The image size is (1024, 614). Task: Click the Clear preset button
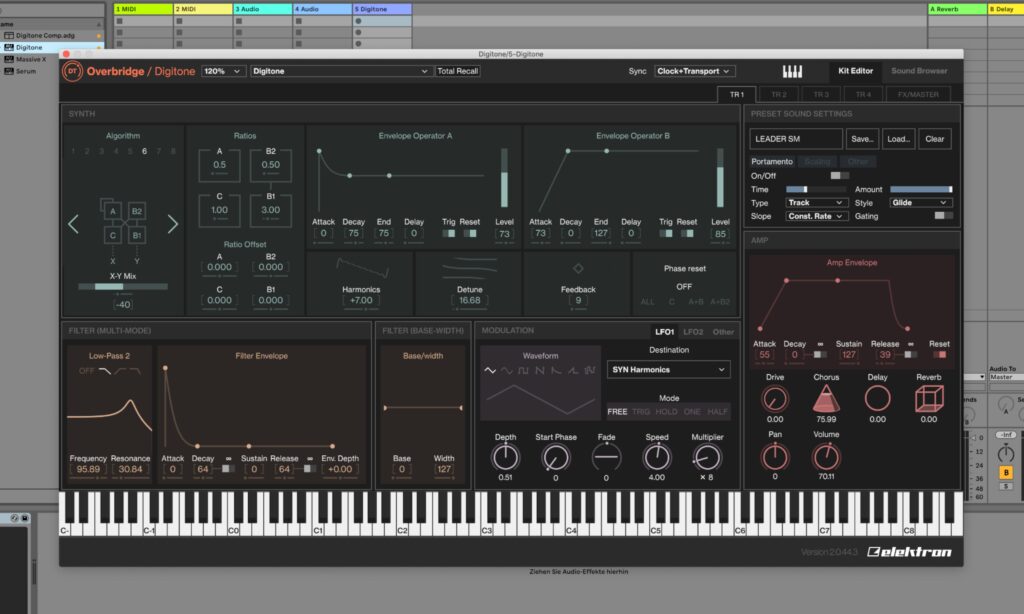(x=935, y=139)
